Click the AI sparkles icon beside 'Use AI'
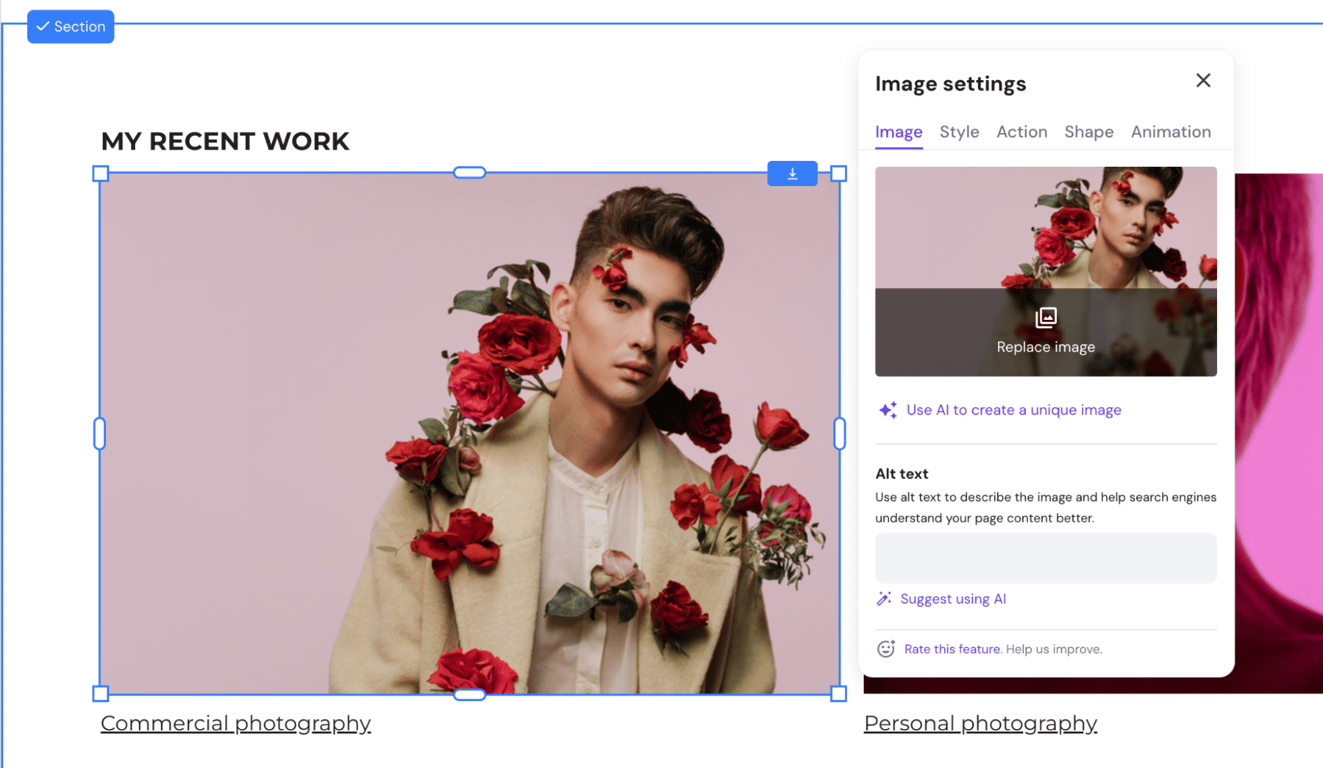 [x=886, y=410]
